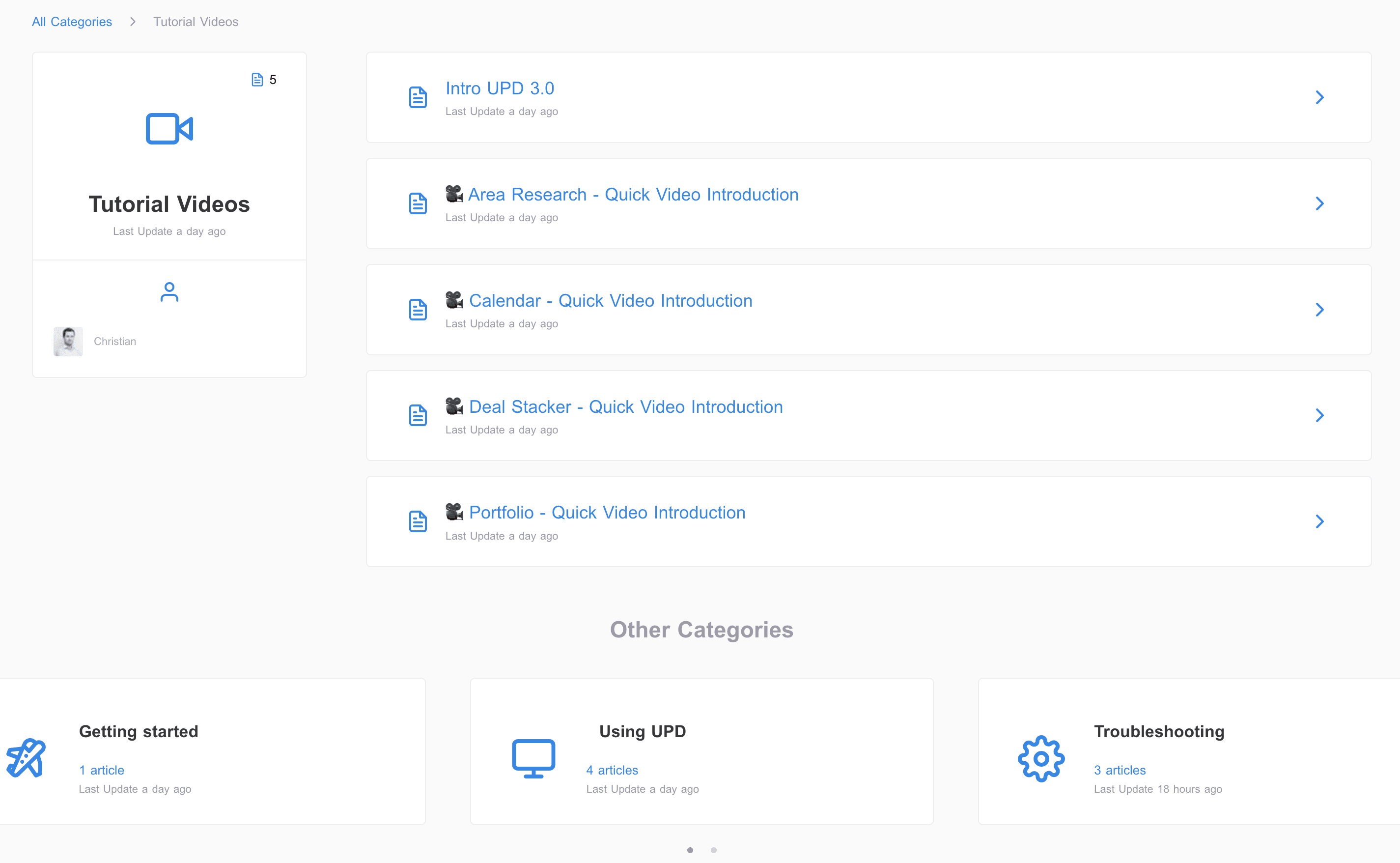The width and height of the screenshot is (1400, 863).
Task: Open Area Research row using its chevron
Action: click(1319, 203)
